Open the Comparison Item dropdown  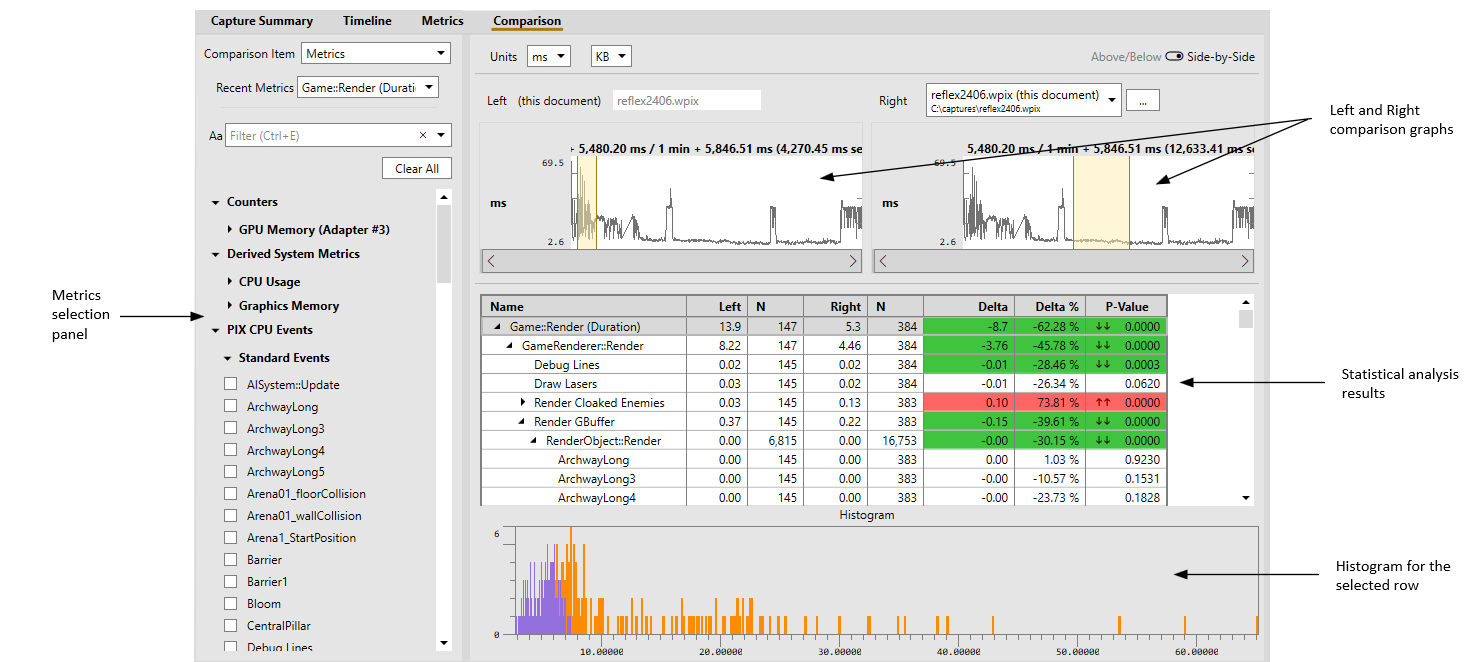click(376, 54)
